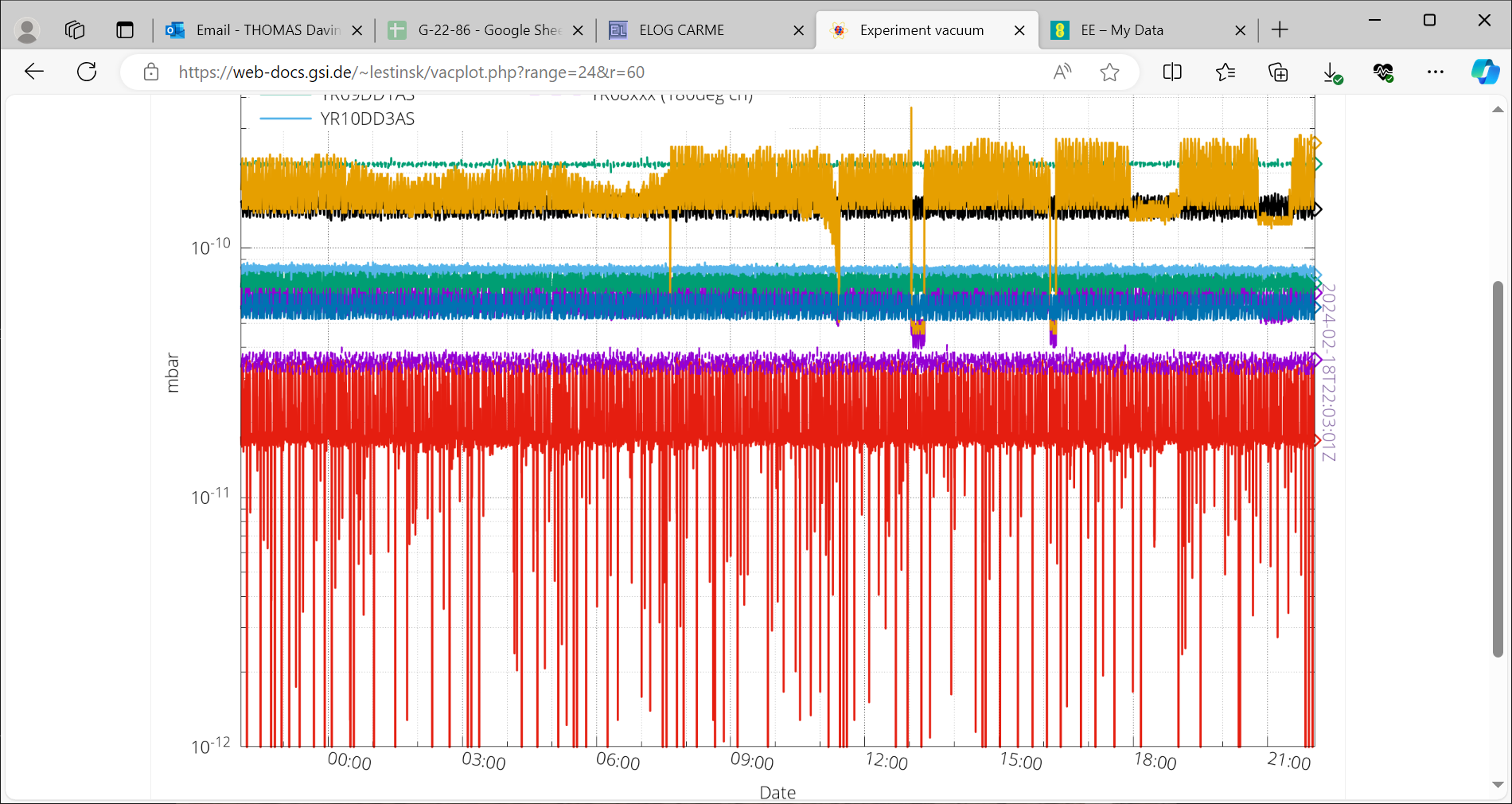Click the 09:00 time axis label

pos(752,762)
